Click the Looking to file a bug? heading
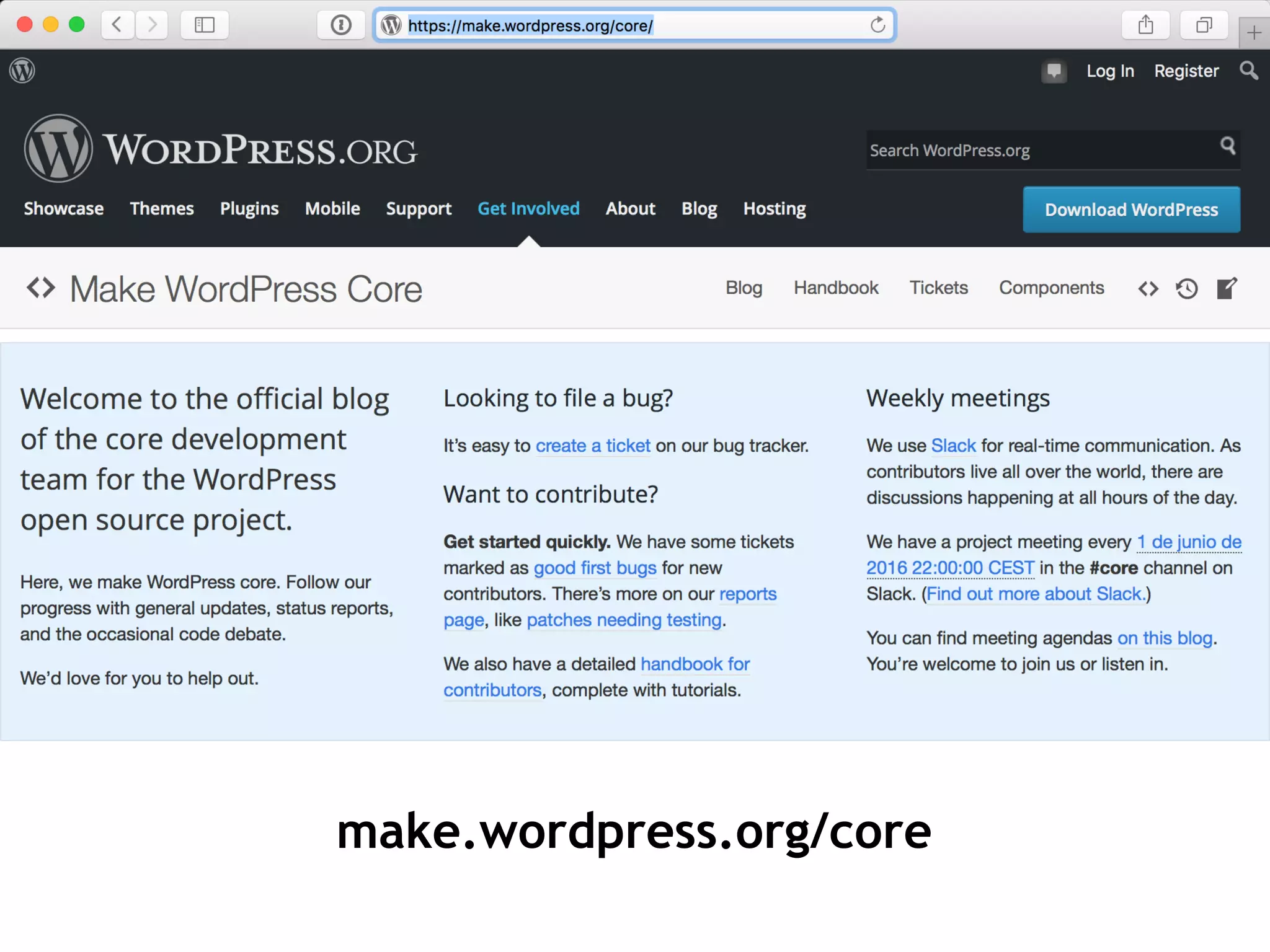This screenshot has height=952, width=1270. click(x=558, y=399)
